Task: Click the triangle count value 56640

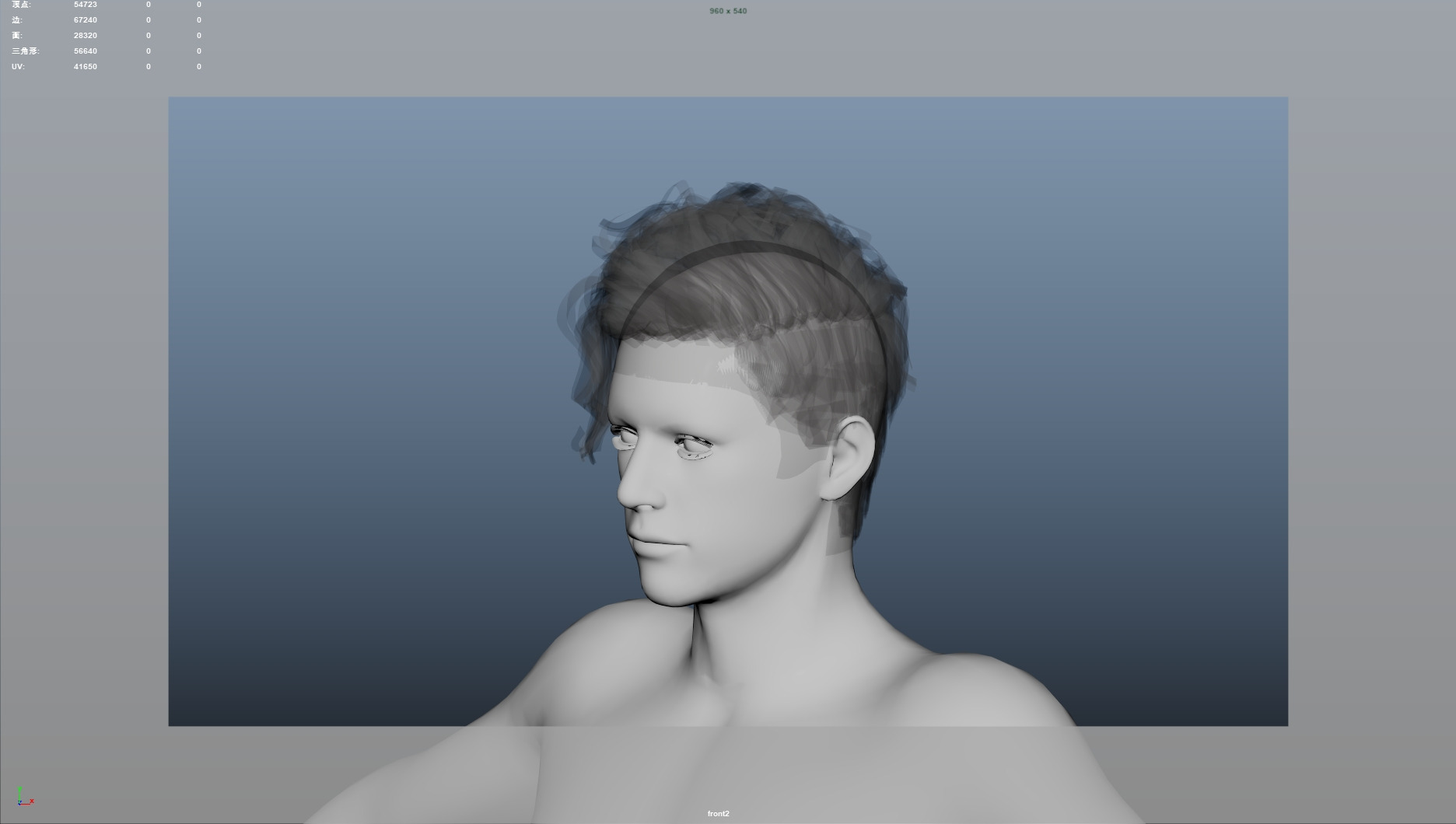Action: [x=86, y=51]
